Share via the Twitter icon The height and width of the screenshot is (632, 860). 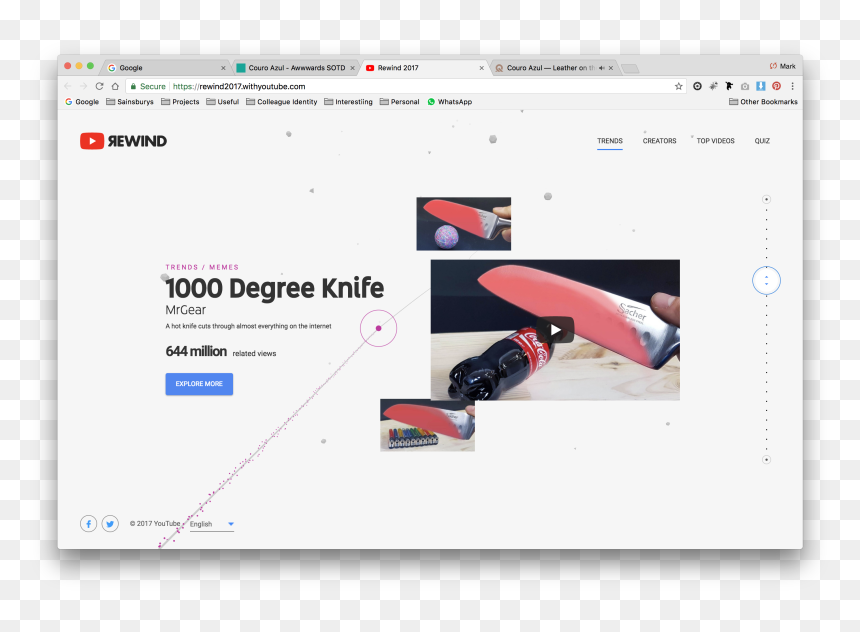click(x=110, y=524)
